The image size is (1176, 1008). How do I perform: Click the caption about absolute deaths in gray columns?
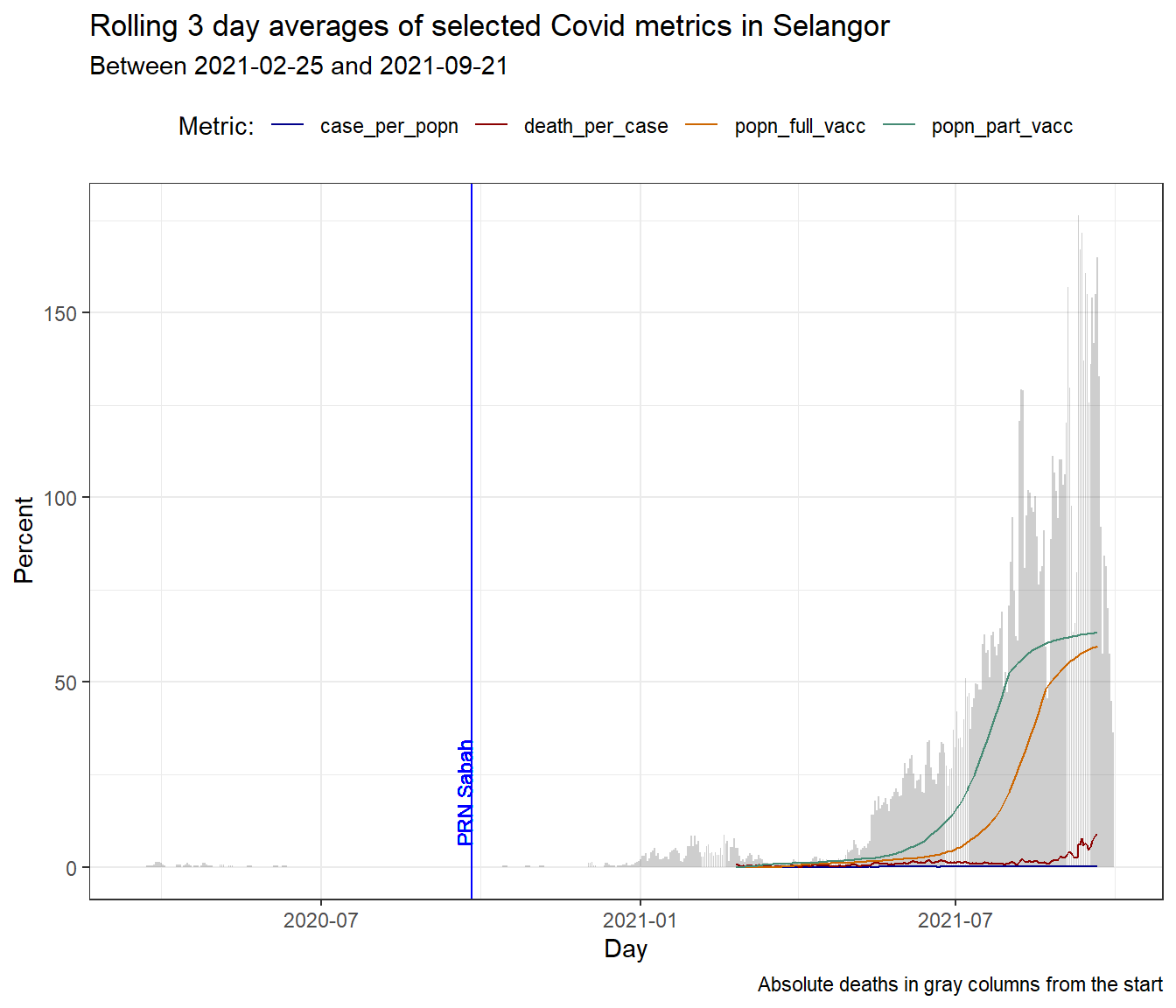960,984
